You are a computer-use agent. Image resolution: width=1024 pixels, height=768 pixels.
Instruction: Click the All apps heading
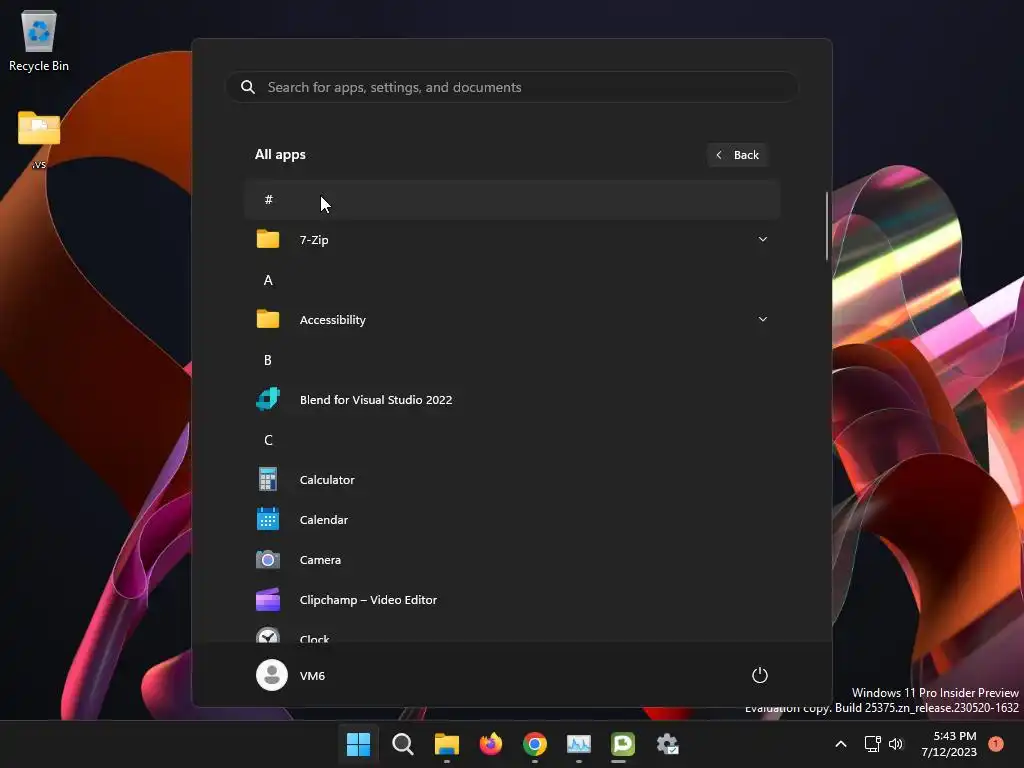click(x=280, y=154)
